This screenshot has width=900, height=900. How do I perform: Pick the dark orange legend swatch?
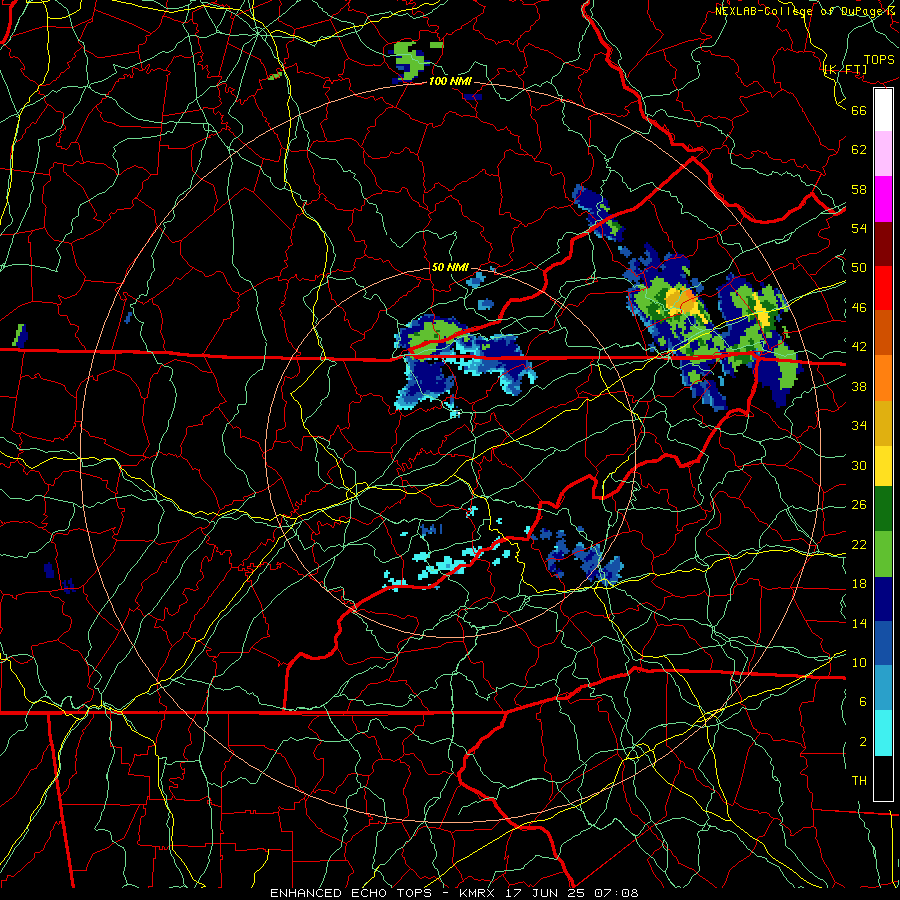pos(883,333)
